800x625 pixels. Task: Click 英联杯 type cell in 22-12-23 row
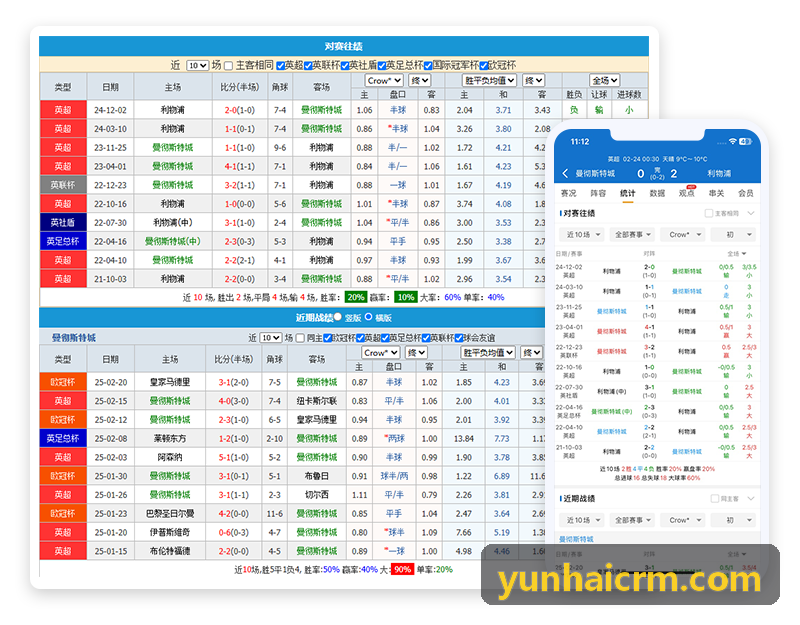click(63, 185)
